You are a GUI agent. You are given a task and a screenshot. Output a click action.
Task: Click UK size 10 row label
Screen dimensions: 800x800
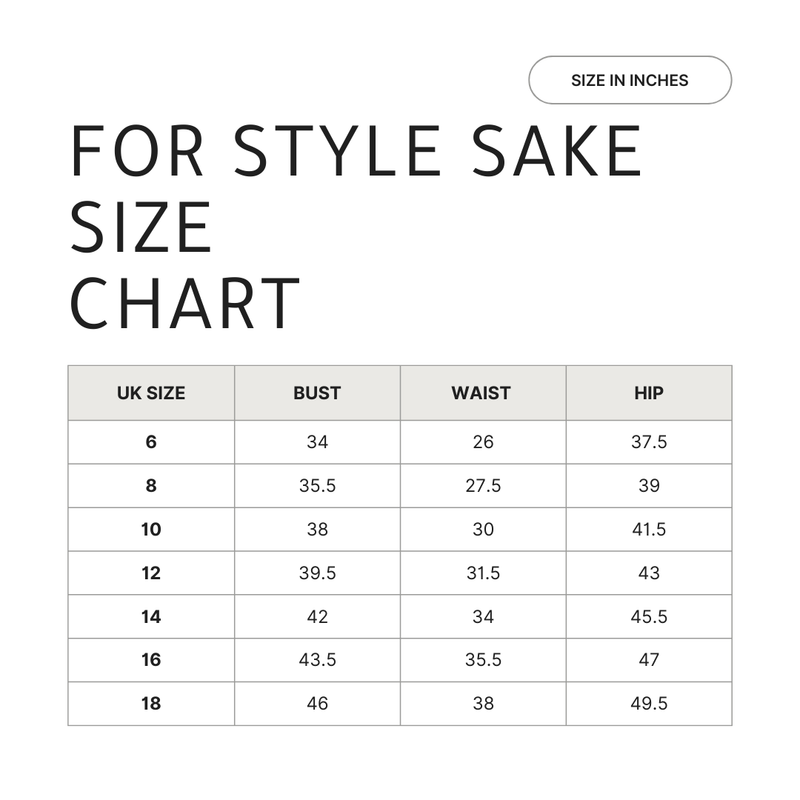[151, 529]
